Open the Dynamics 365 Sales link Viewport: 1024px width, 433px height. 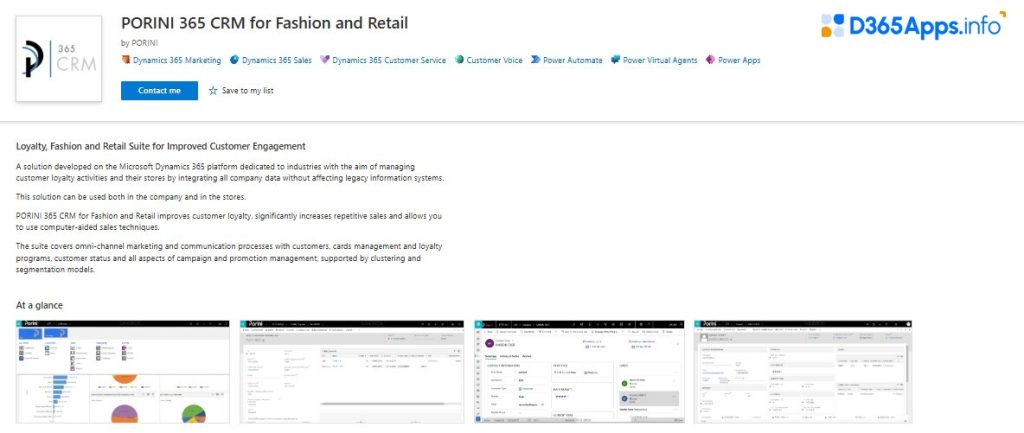point(277,60)
